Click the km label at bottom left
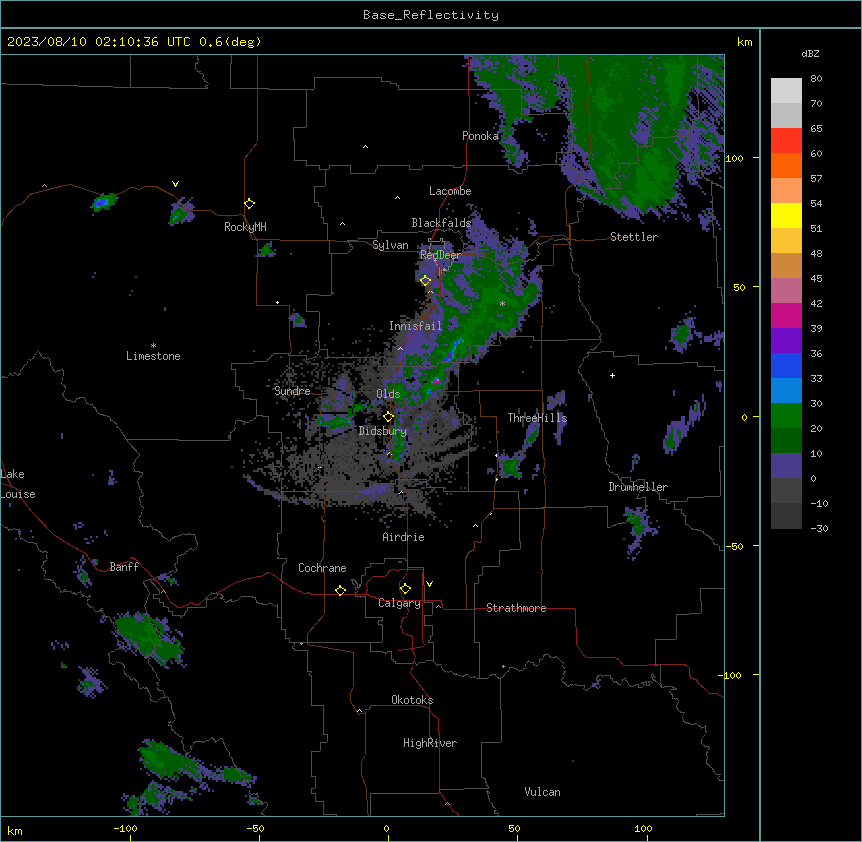Screen dimensions: 862x842 (x=15, y=830)
